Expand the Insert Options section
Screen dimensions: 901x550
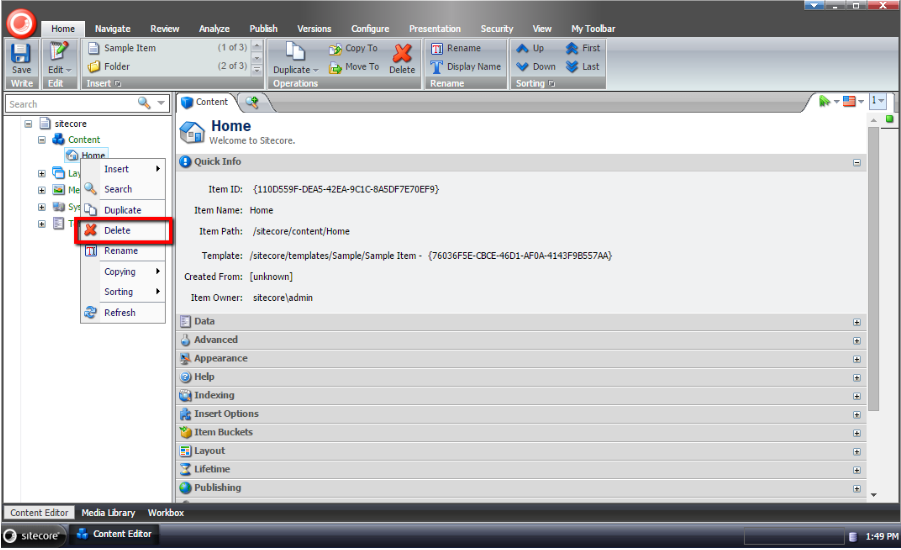857,414
